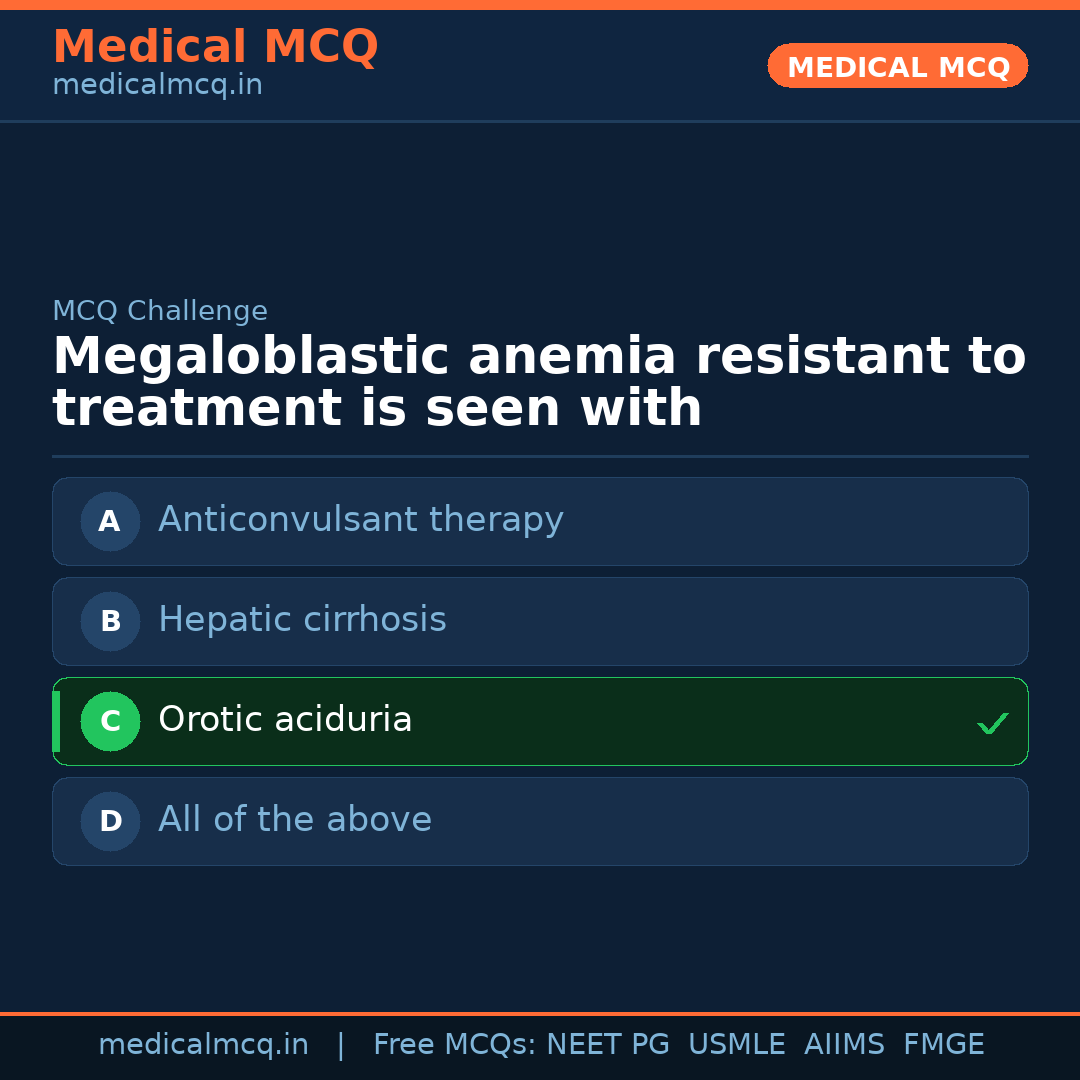Open the medicalmcq.in link in the header
Screen dimensions: 1080x1080
tap(157, 85)
